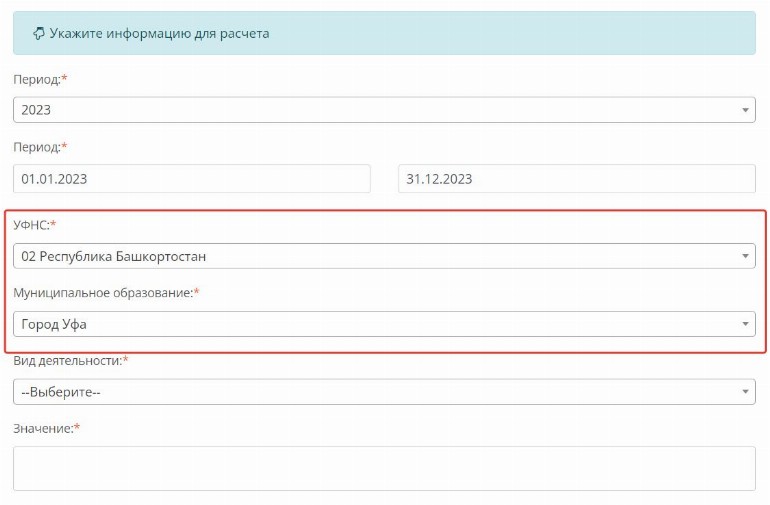Click the Значение field label

pos(43,428)
